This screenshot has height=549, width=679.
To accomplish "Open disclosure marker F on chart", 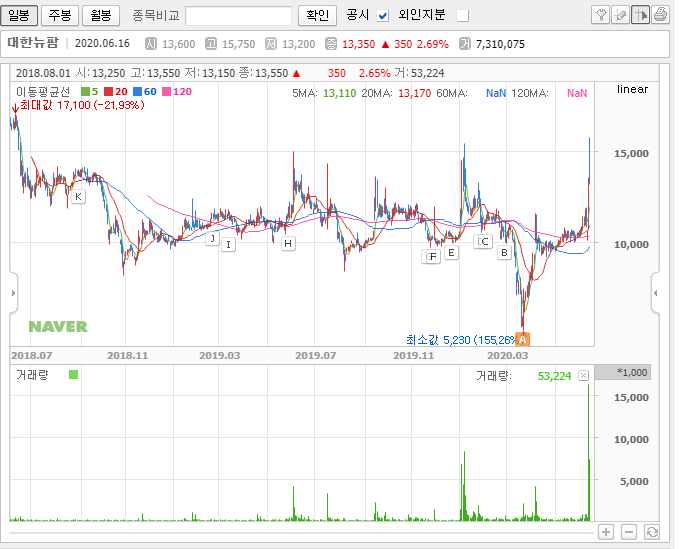I will tap(432, 257).
